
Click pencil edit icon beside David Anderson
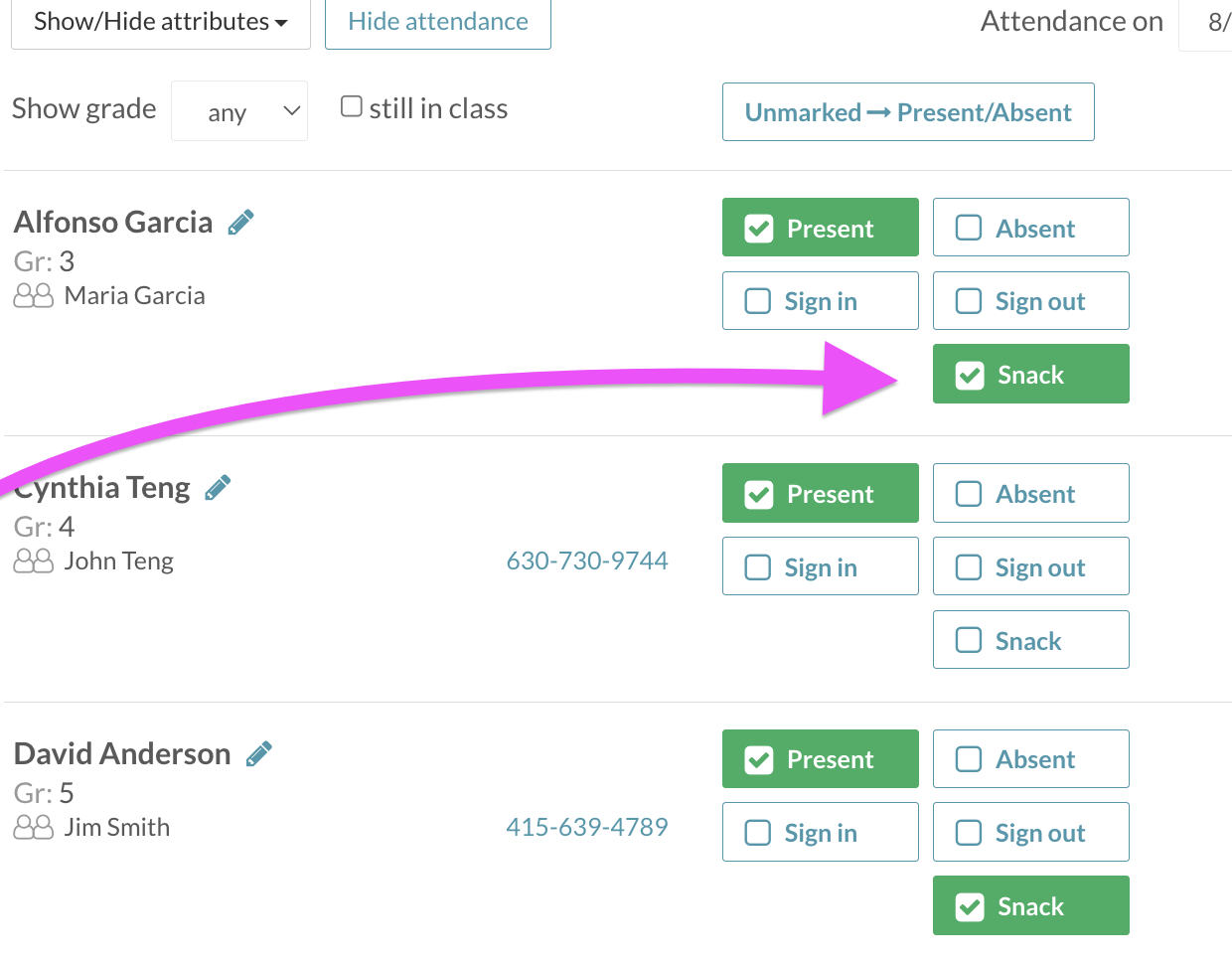pos(259,754)
